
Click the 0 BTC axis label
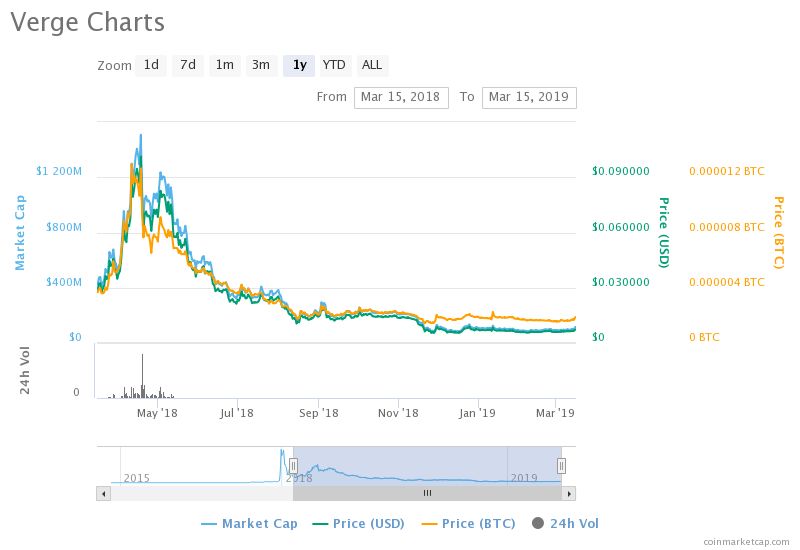coord(704,337)
